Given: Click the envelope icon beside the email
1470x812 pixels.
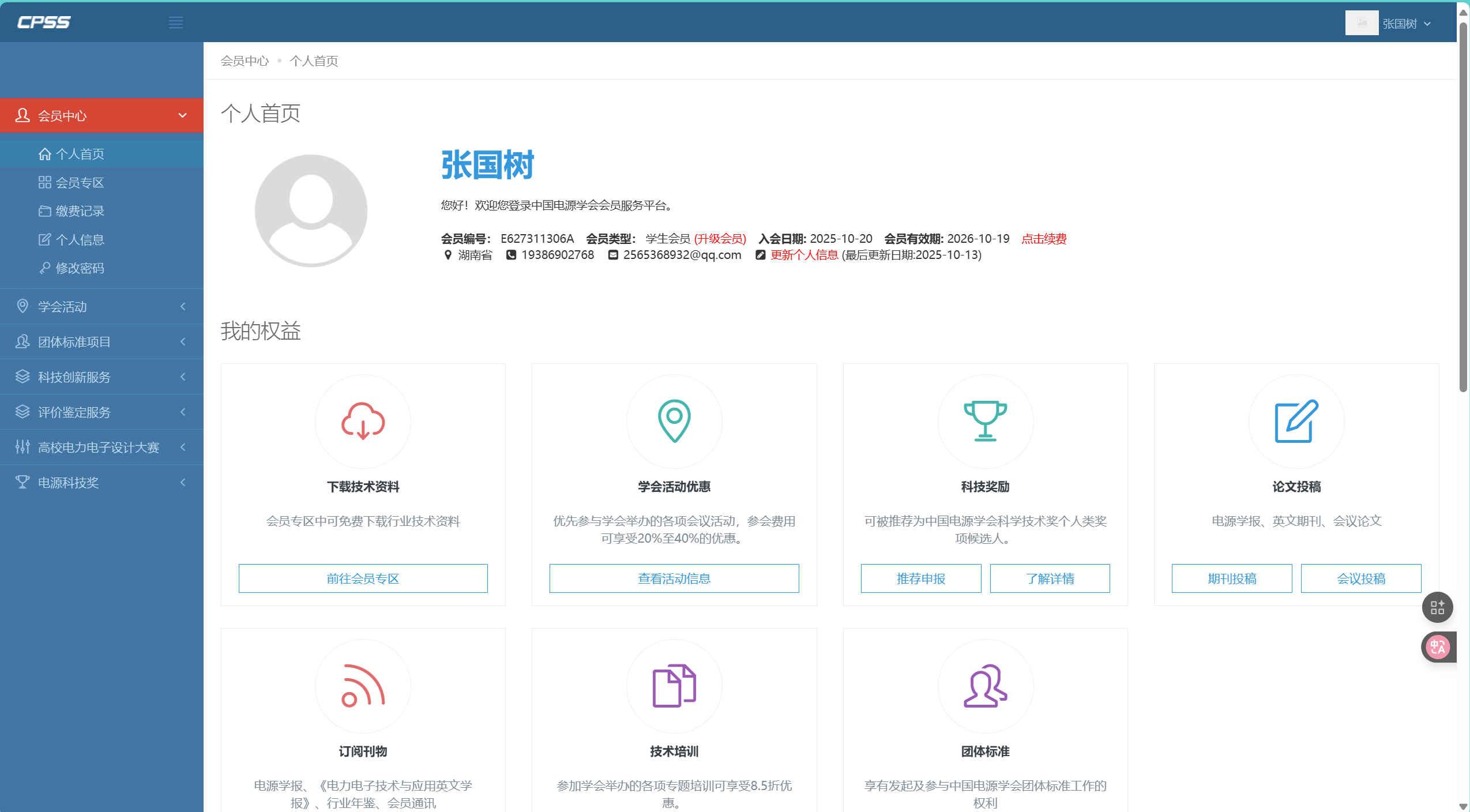Looking at the screenshot, I should point(613,254).
